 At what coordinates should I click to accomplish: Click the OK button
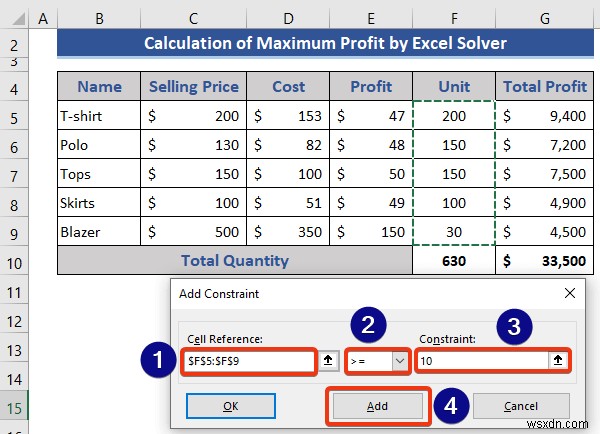point(230,406)
